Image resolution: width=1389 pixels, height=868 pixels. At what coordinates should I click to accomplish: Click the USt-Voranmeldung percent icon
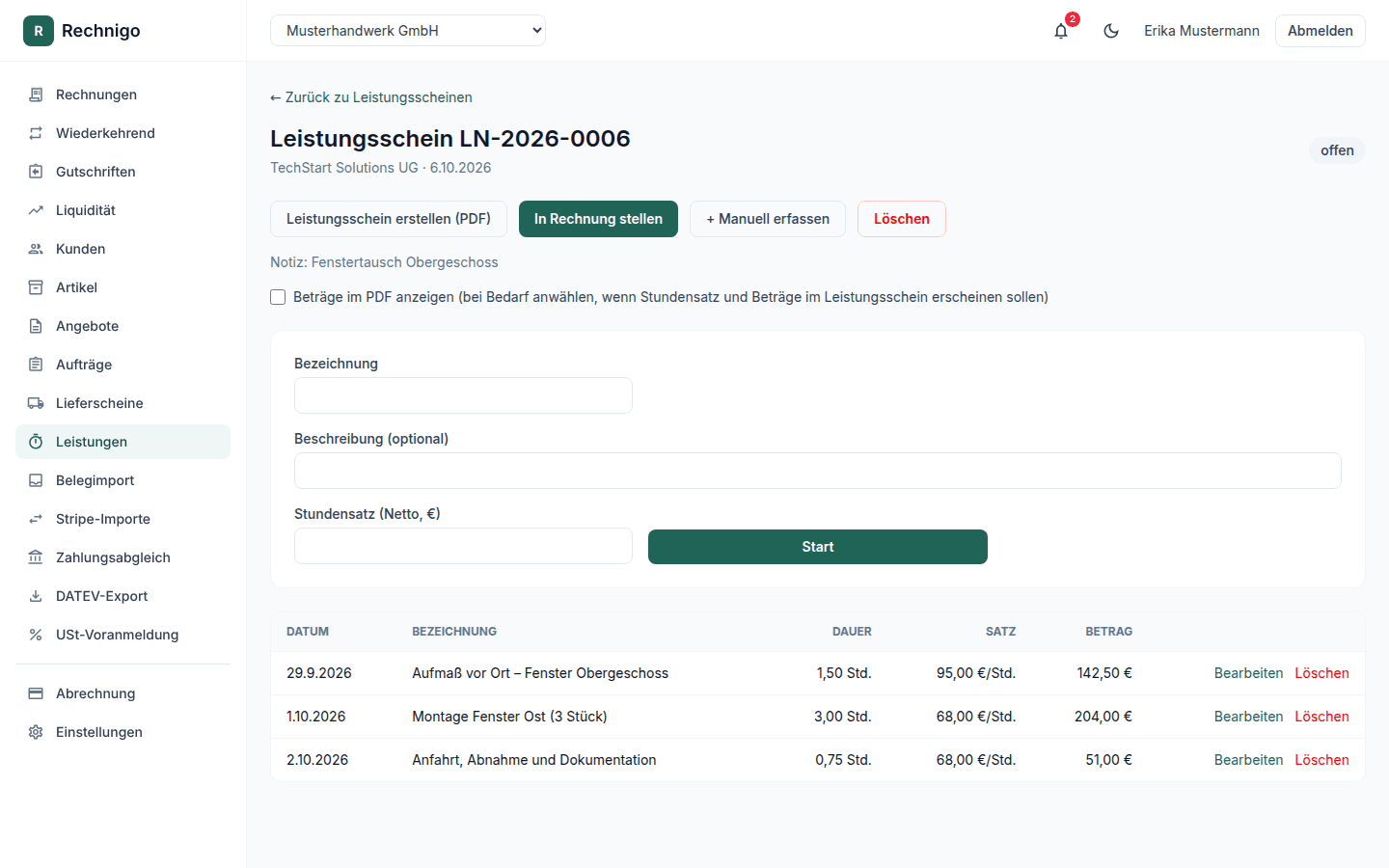pos(36,635)
